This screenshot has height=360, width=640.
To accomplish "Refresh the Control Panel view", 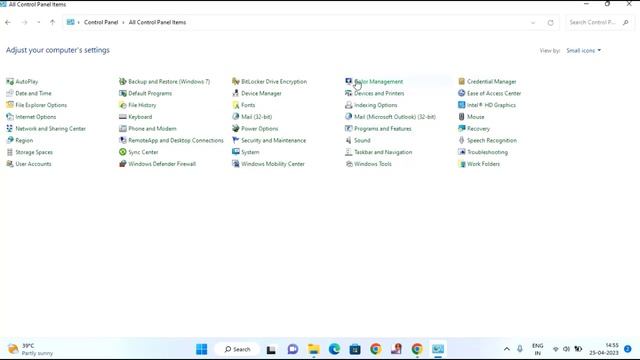I will (x=551, y=23).
